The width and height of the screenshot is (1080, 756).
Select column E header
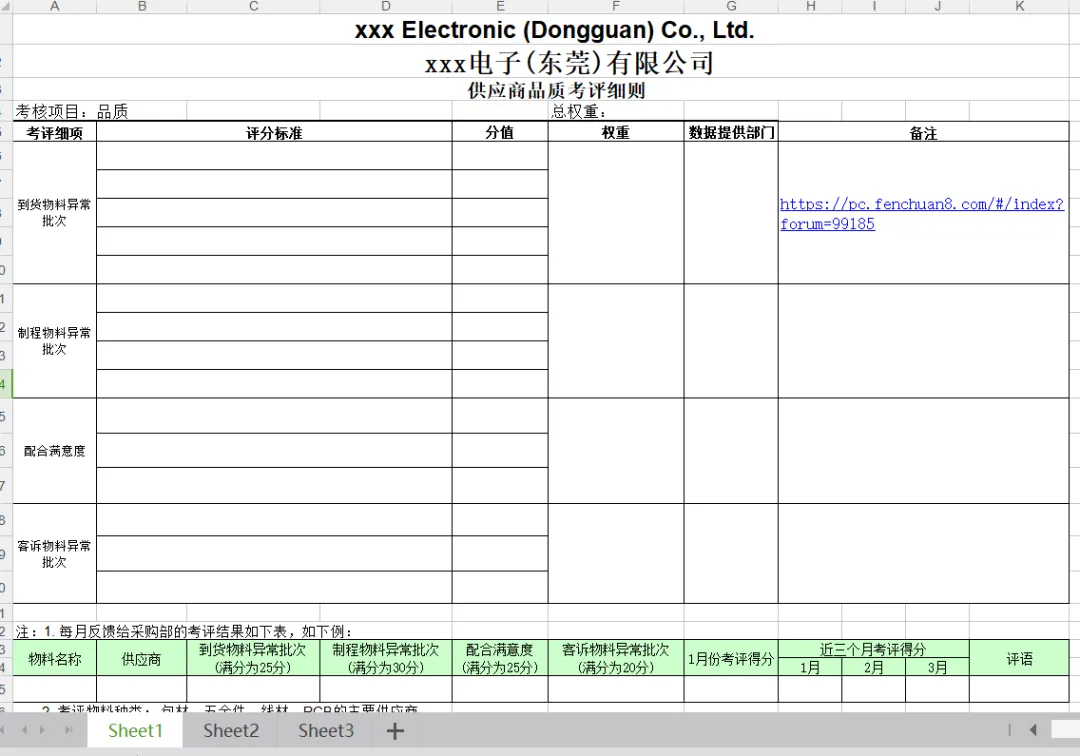pyautogui.click(x=500, y=6)
